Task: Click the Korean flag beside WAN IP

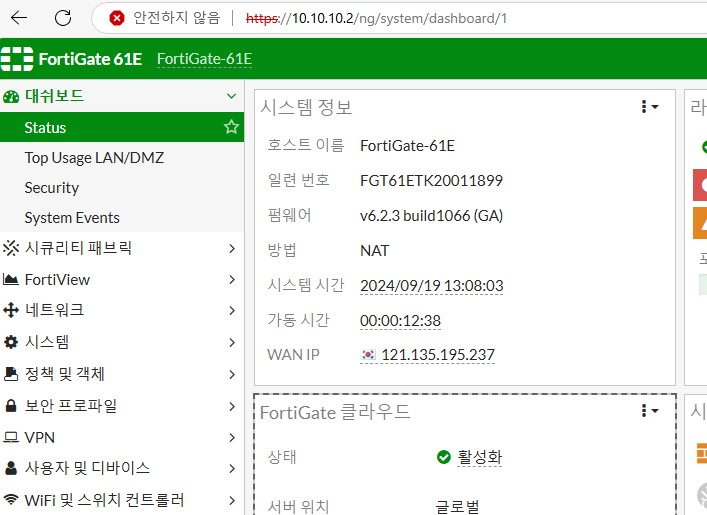Action: coord(368,355)
